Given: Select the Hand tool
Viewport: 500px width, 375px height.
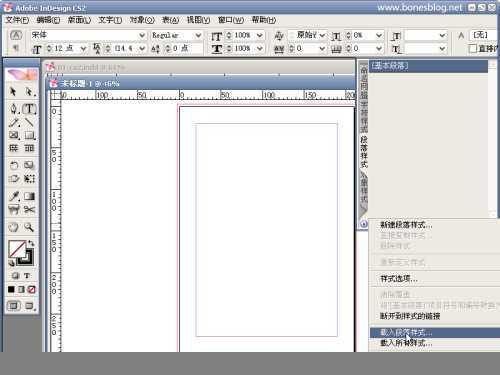Looking at the screenshot, I should (x=13, y=227).
